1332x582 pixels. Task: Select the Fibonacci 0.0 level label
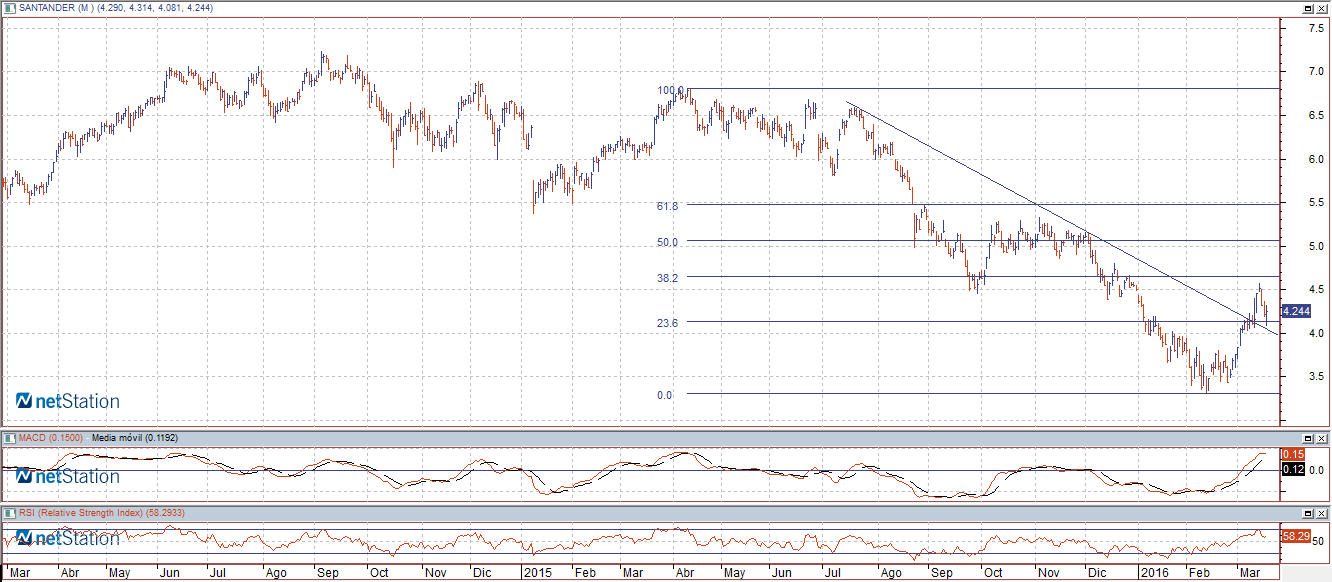tap(665, 395)
